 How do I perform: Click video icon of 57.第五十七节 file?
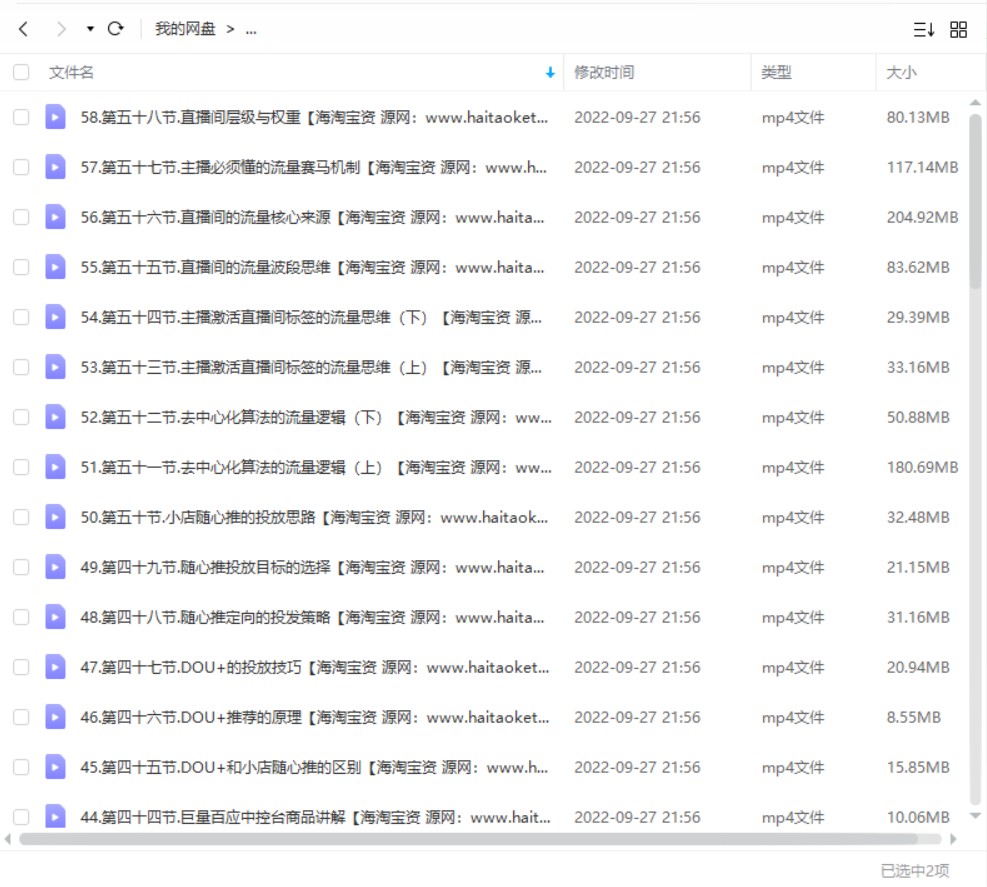[x=55, y=167]
